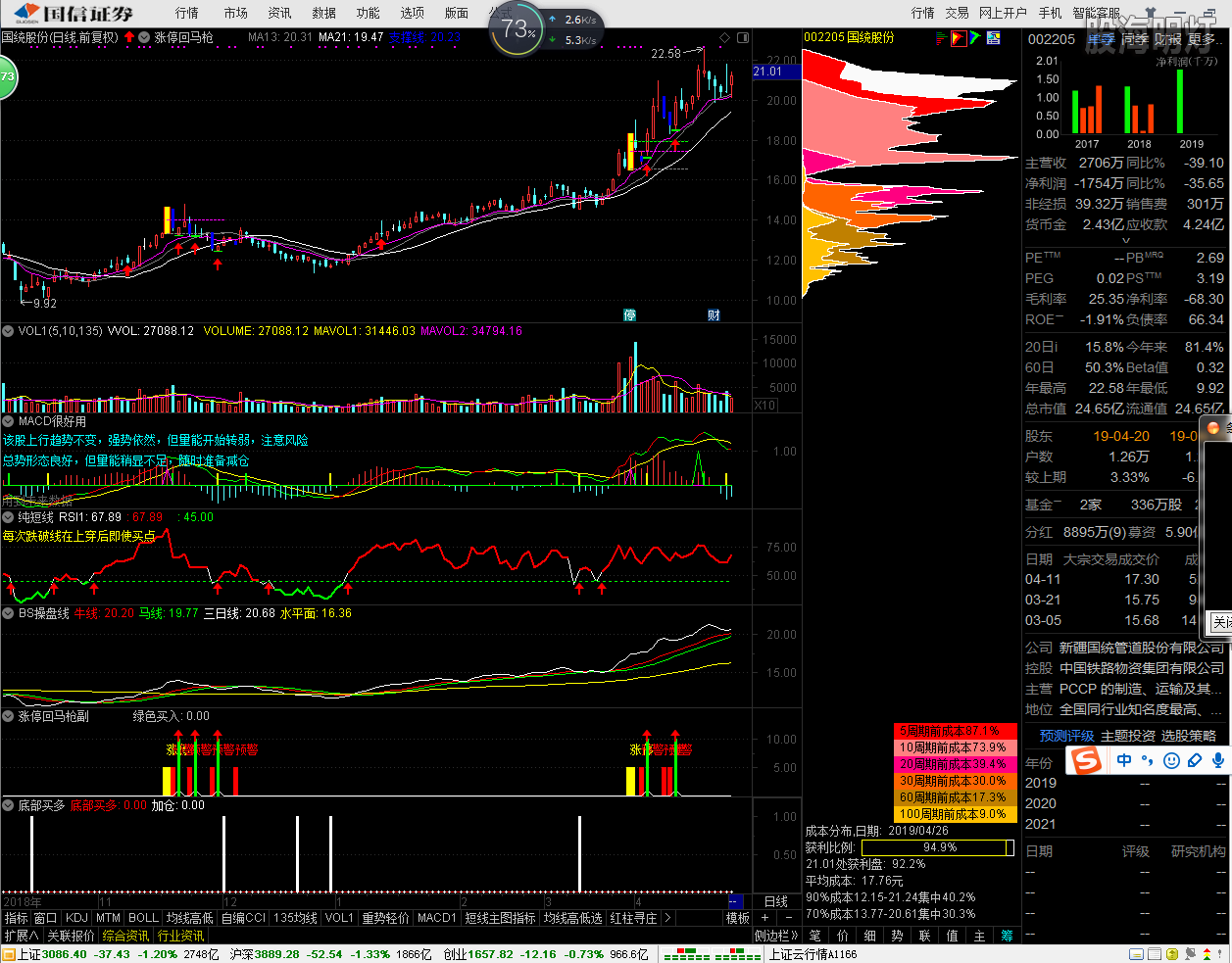Screen dimensions: 1232x963
Task: Open the 市场 menu
Action: click(x=235, y=13)
